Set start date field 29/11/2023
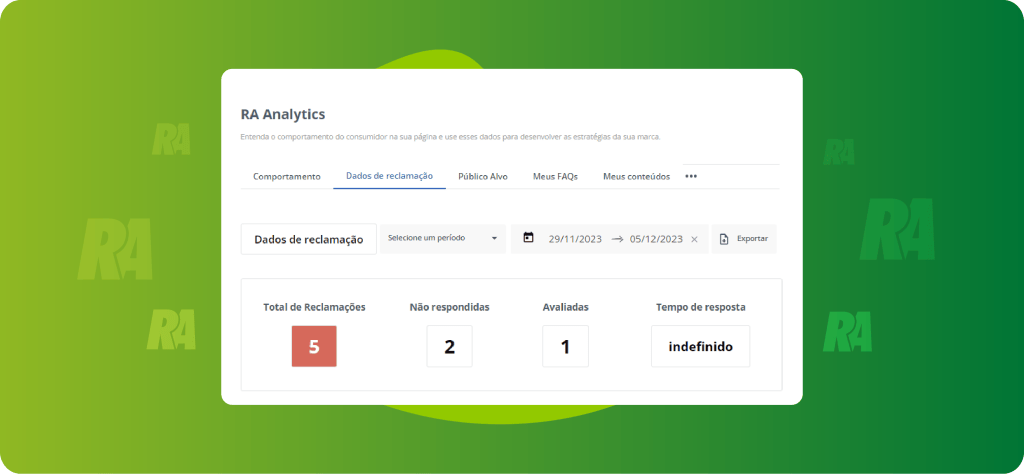The image size is (1024, 474). [x=575, y=239]
